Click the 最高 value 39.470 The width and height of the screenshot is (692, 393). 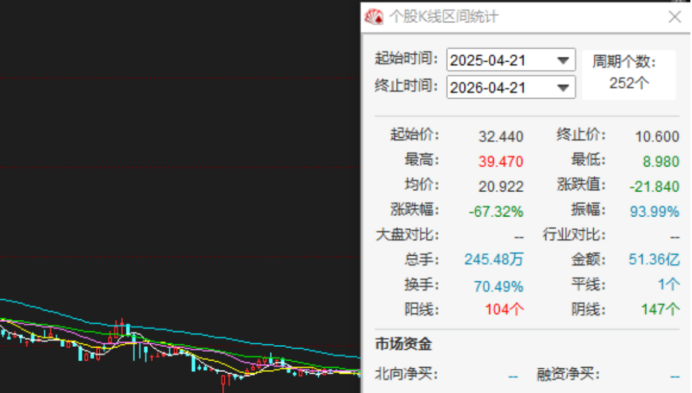(501, 161)
